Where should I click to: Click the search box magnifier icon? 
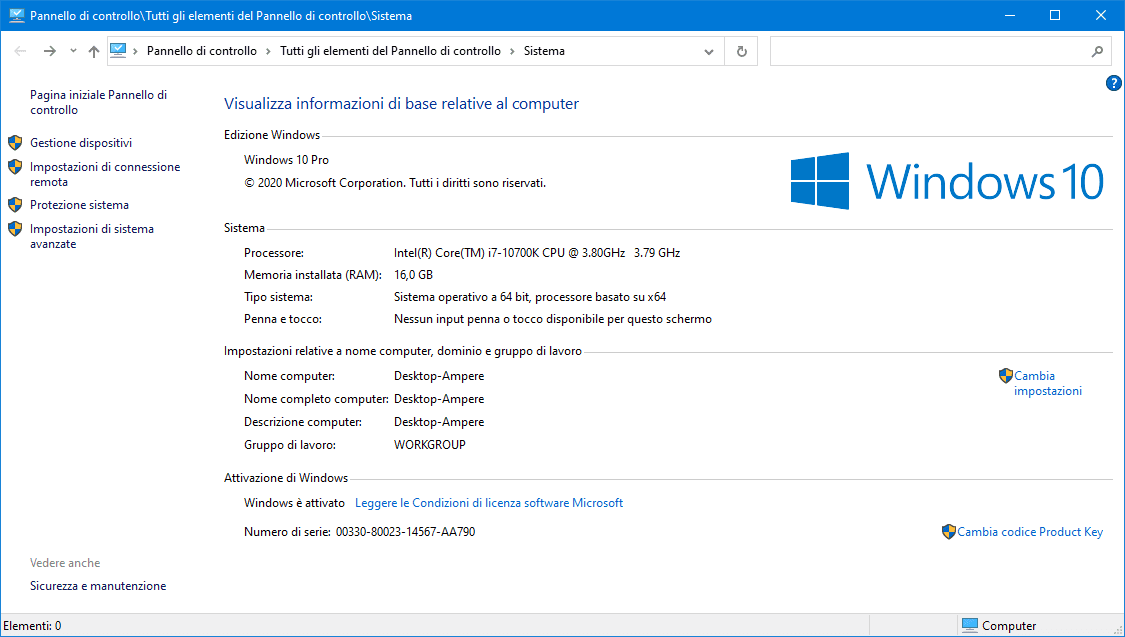[1096, 51]
